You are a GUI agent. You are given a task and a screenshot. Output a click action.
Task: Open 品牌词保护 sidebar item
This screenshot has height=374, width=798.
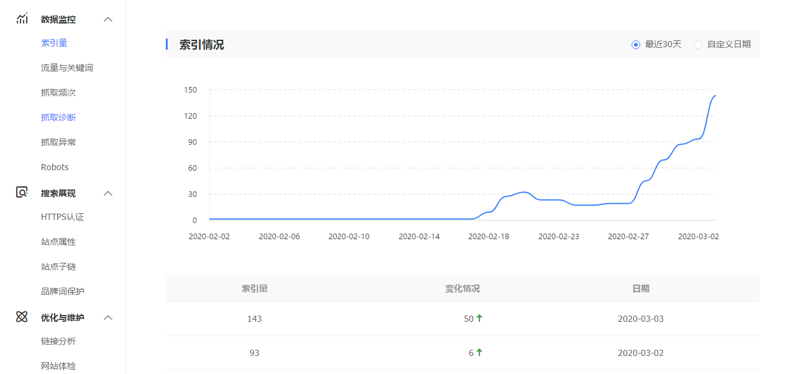tap(63, 291)
